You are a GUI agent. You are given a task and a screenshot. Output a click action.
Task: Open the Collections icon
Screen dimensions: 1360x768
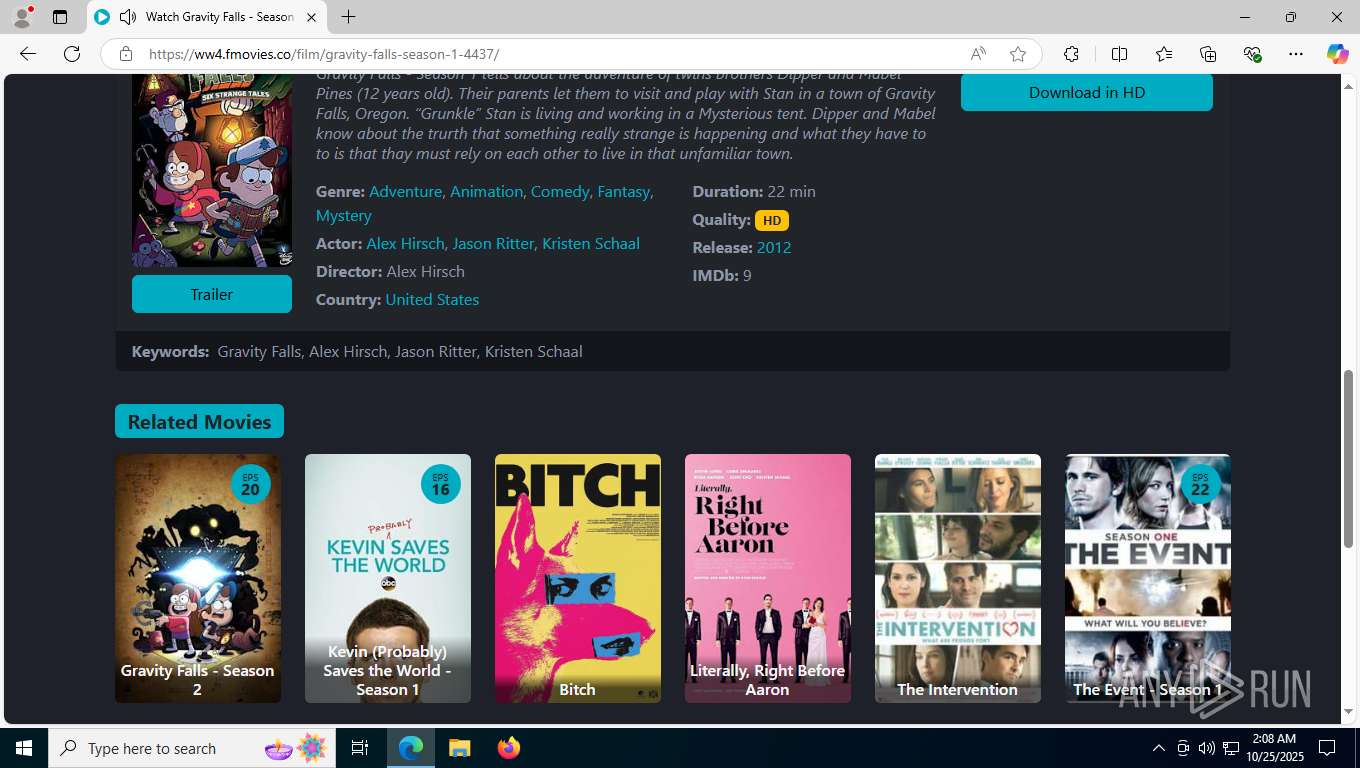coord(1208,54)
